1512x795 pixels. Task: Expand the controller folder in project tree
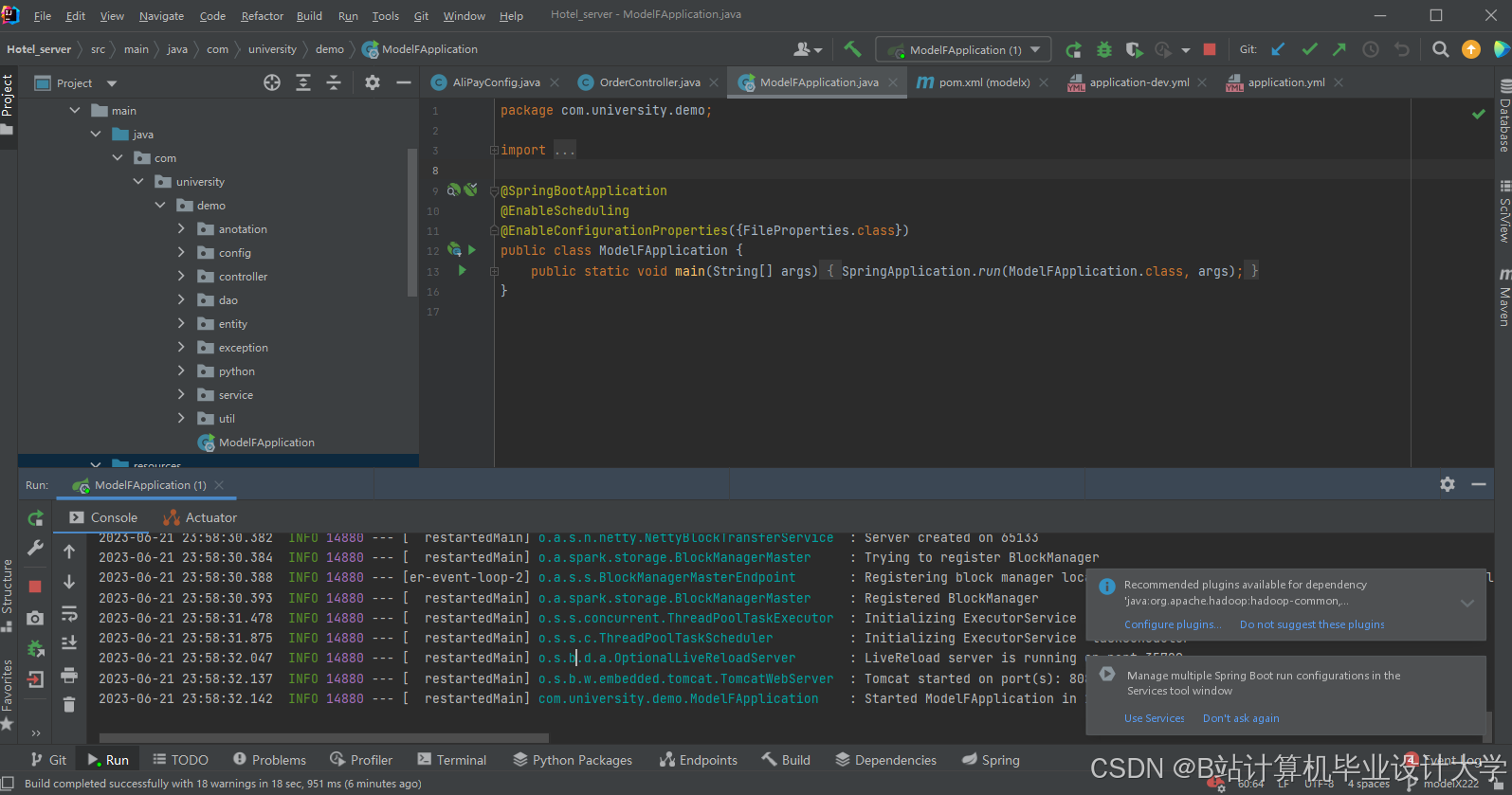pos(181,277)
